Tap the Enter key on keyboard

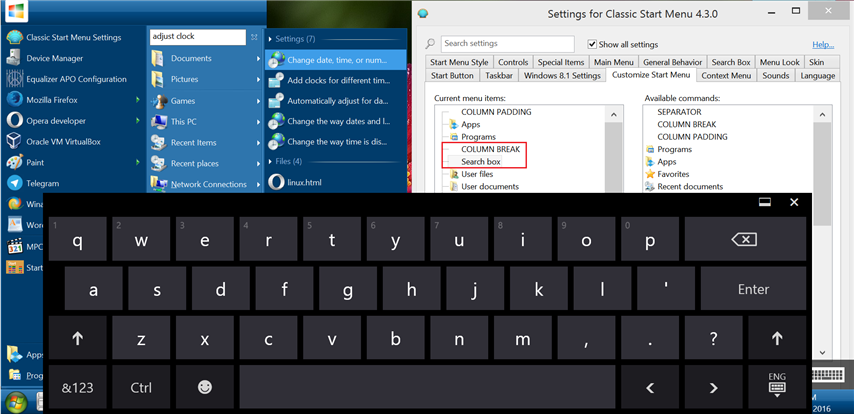753,289
